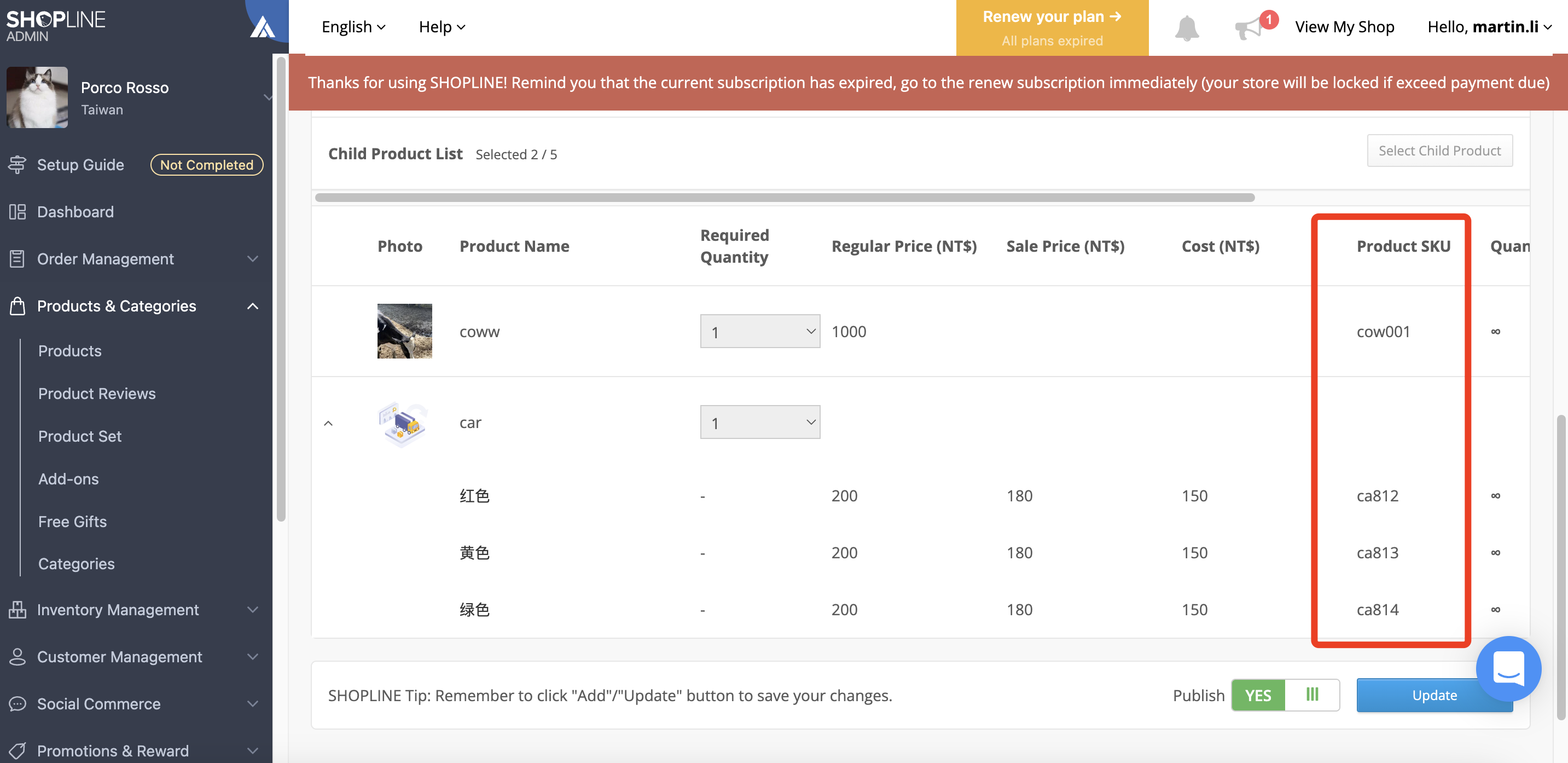Screen dimensions: 1568x763
Task: Expand the Social Commerce menu
Action: (253, 703)
